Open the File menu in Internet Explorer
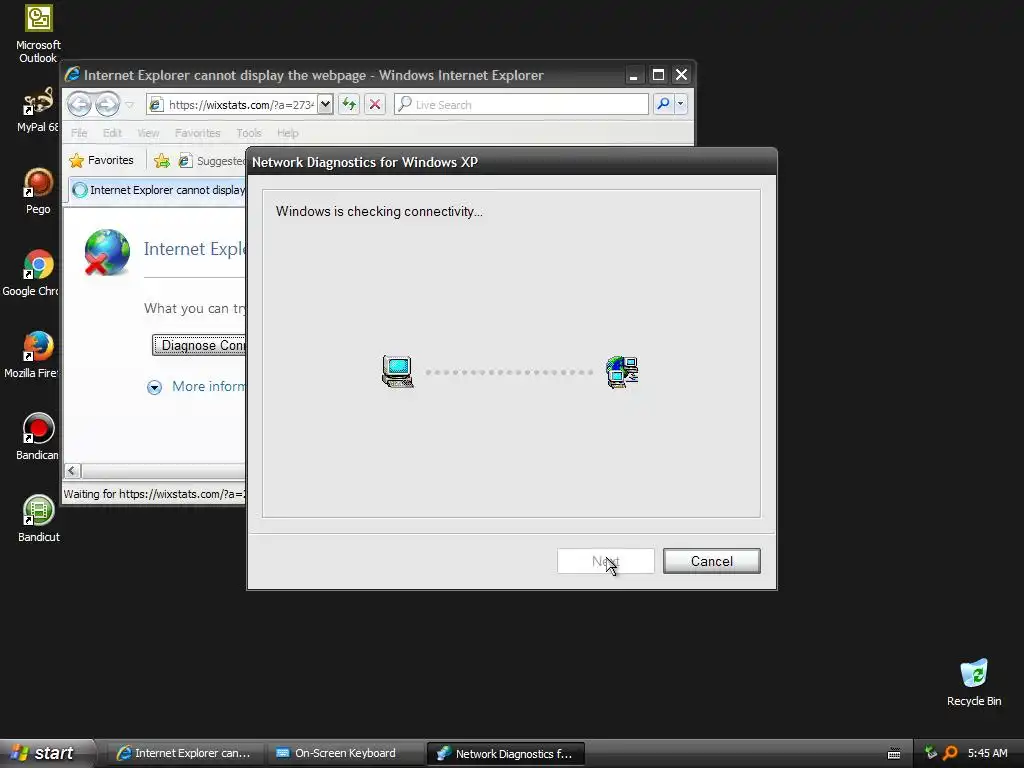 79,133
